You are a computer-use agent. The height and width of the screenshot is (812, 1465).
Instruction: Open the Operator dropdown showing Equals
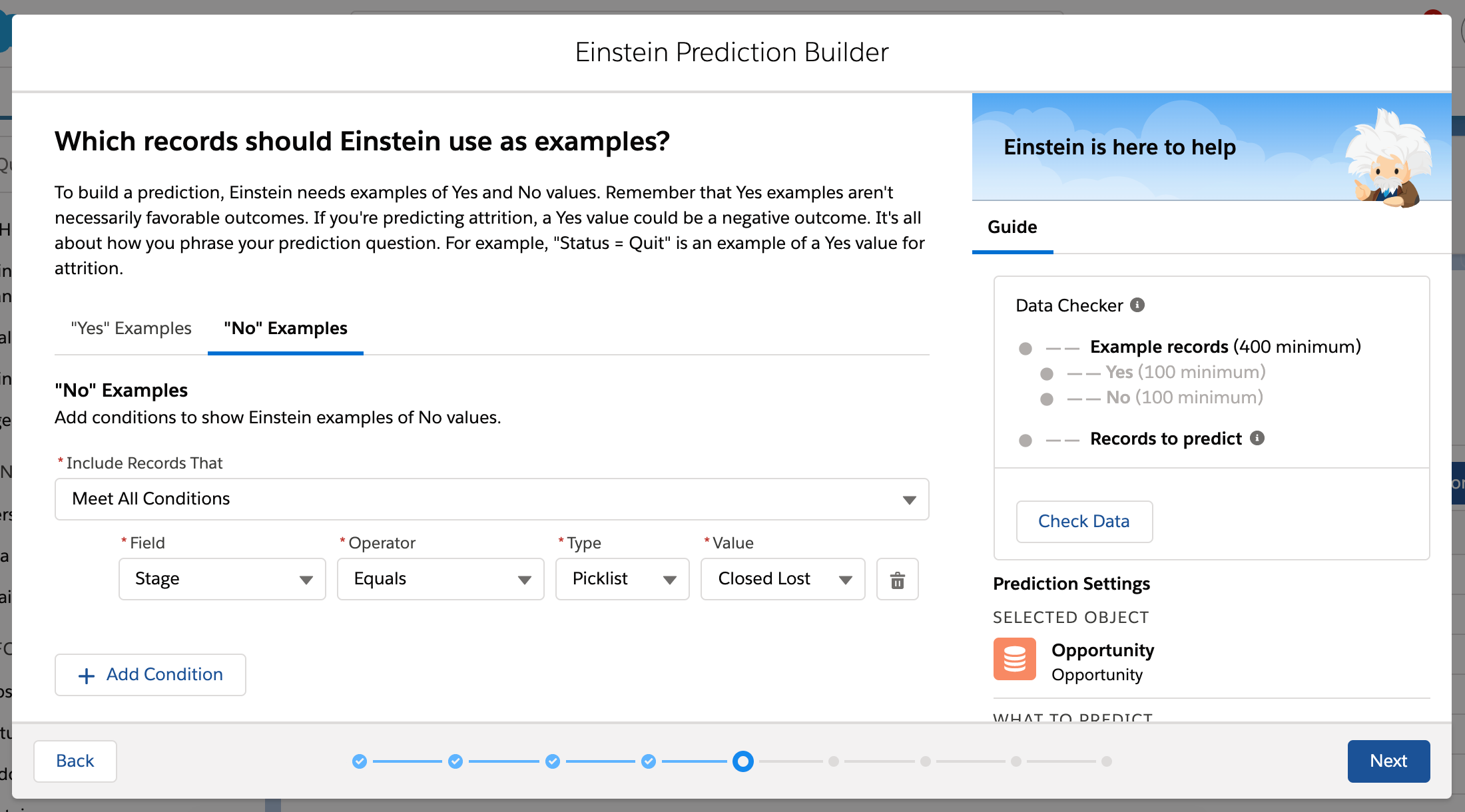[441, 579]
